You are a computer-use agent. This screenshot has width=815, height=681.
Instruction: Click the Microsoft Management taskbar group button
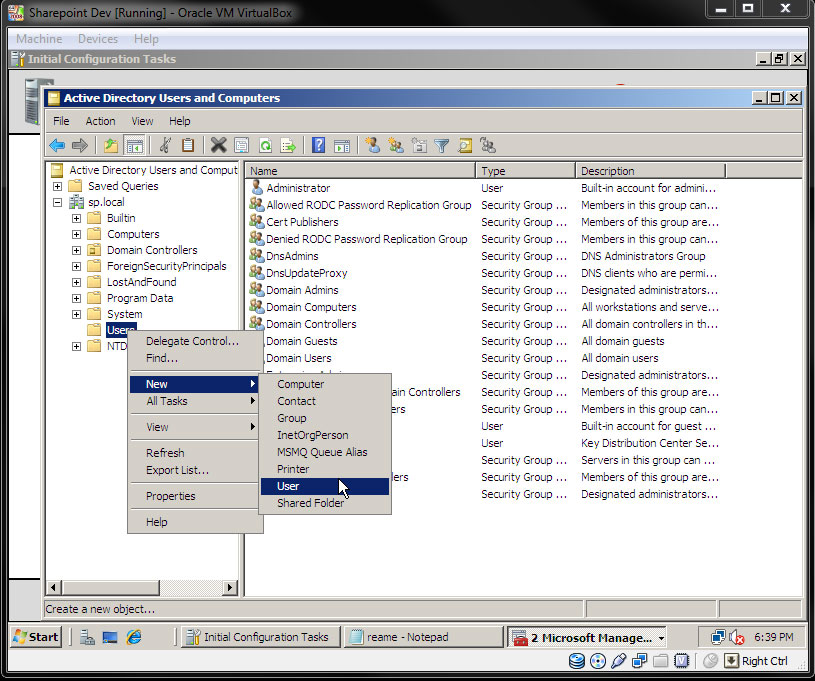coord(587,637)
